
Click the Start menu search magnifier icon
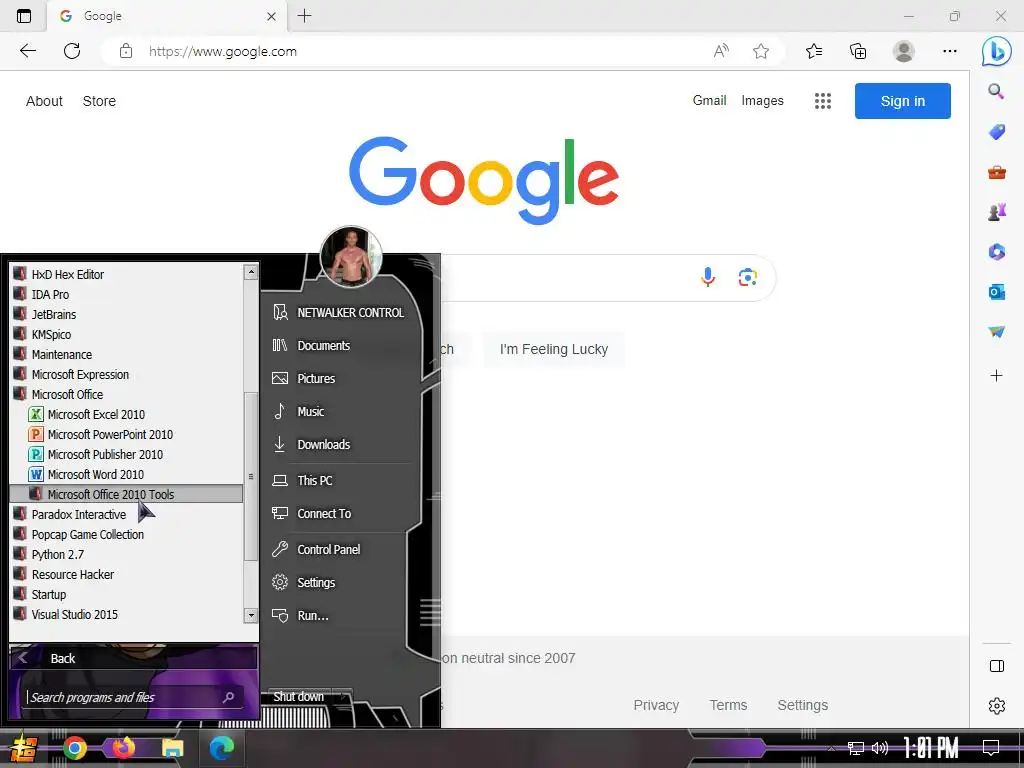coord(229,697)
